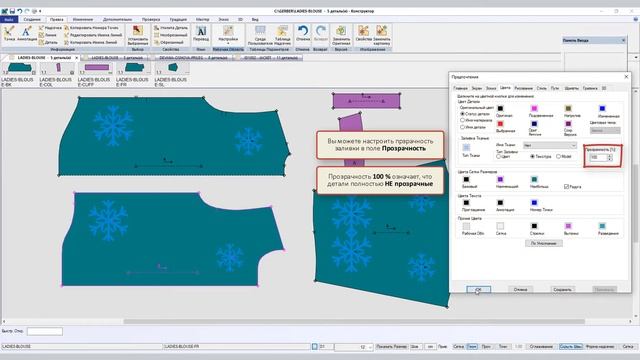Open the Настройки dropdown in ribbon
The image size is (640, 360).
point(228,34)
